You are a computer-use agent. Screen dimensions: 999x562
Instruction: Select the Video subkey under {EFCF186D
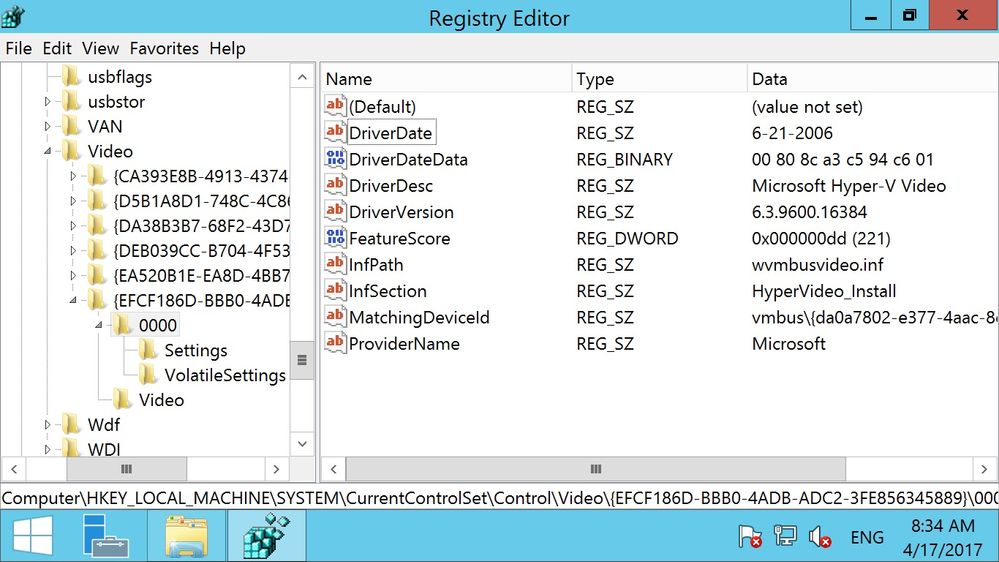coord(161,400)
